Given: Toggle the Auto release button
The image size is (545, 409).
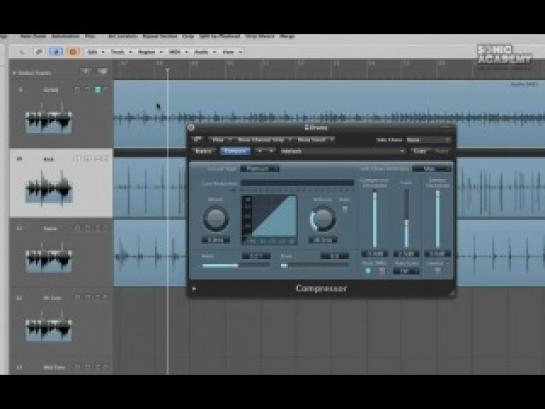Looking at the screenshot, I should 344,208.
